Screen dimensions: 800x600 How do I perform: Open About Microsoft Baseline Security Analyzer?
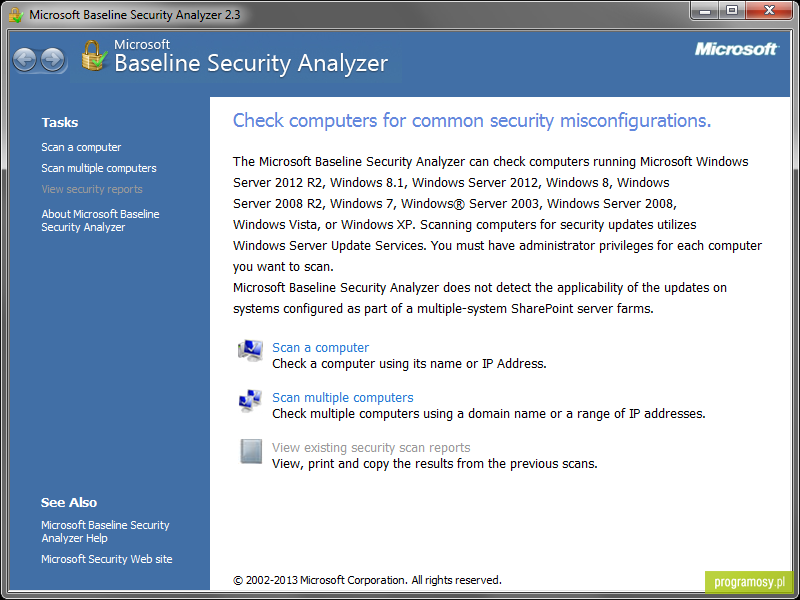101,220
